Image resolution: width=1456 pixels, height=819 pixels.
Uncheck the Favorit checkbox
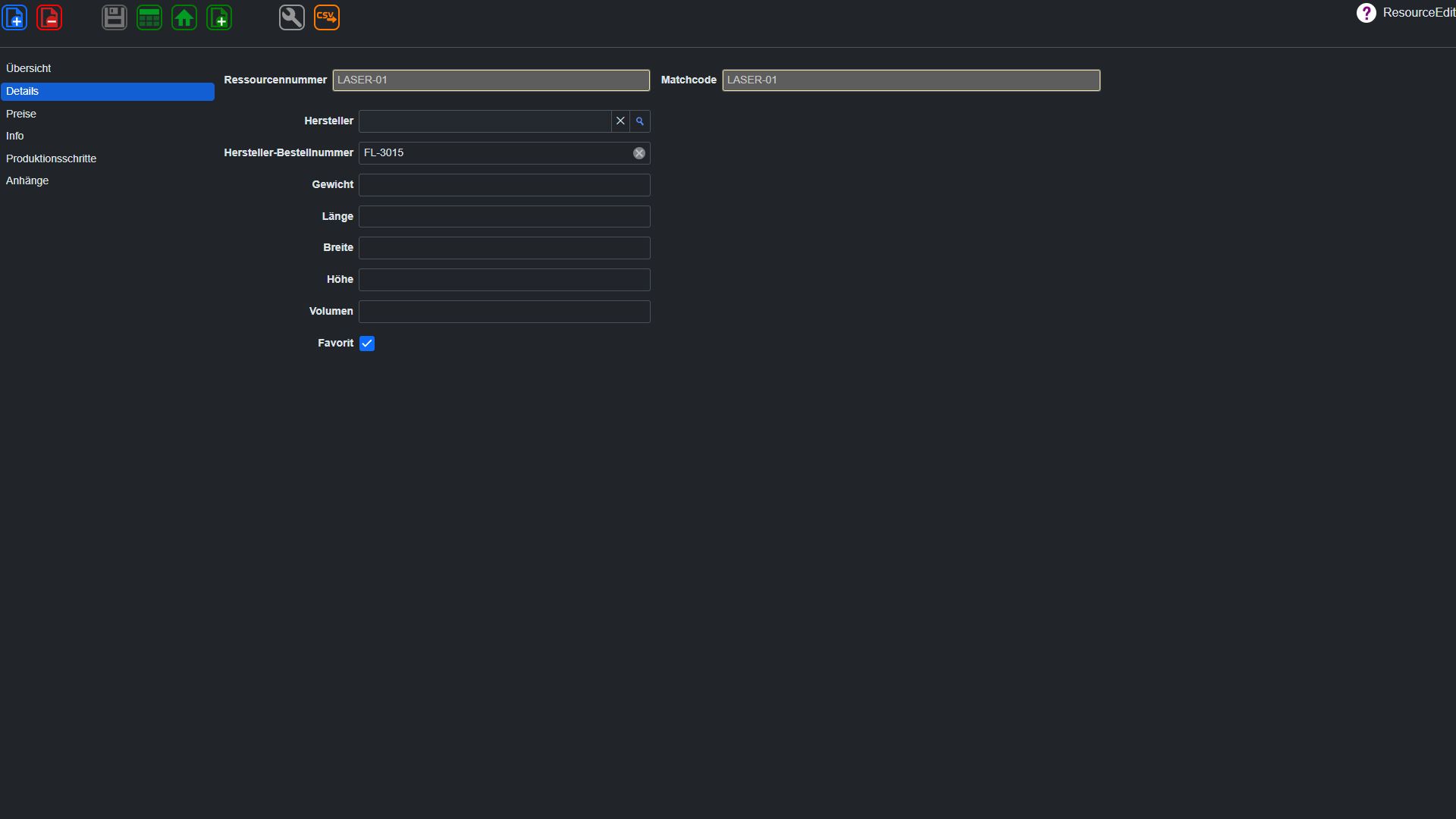367,344
